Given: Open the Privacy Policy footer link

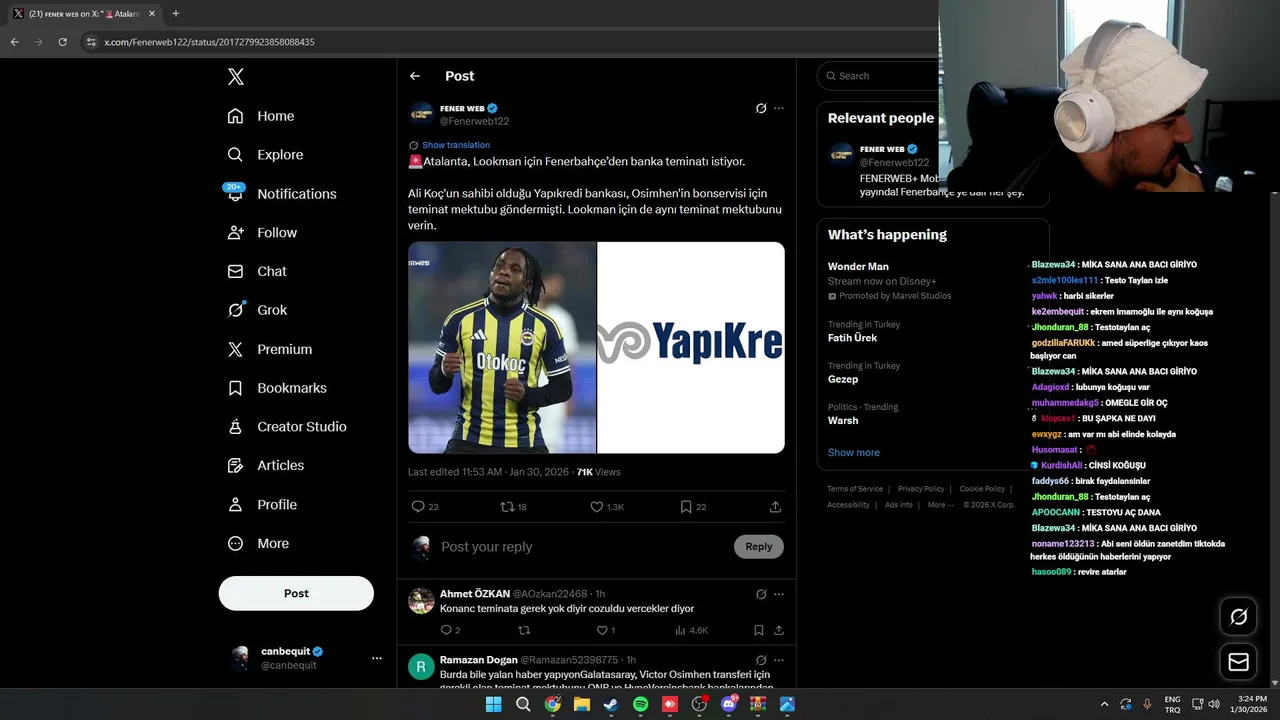Looking at the screenshot, I should (x=921, y=489).
